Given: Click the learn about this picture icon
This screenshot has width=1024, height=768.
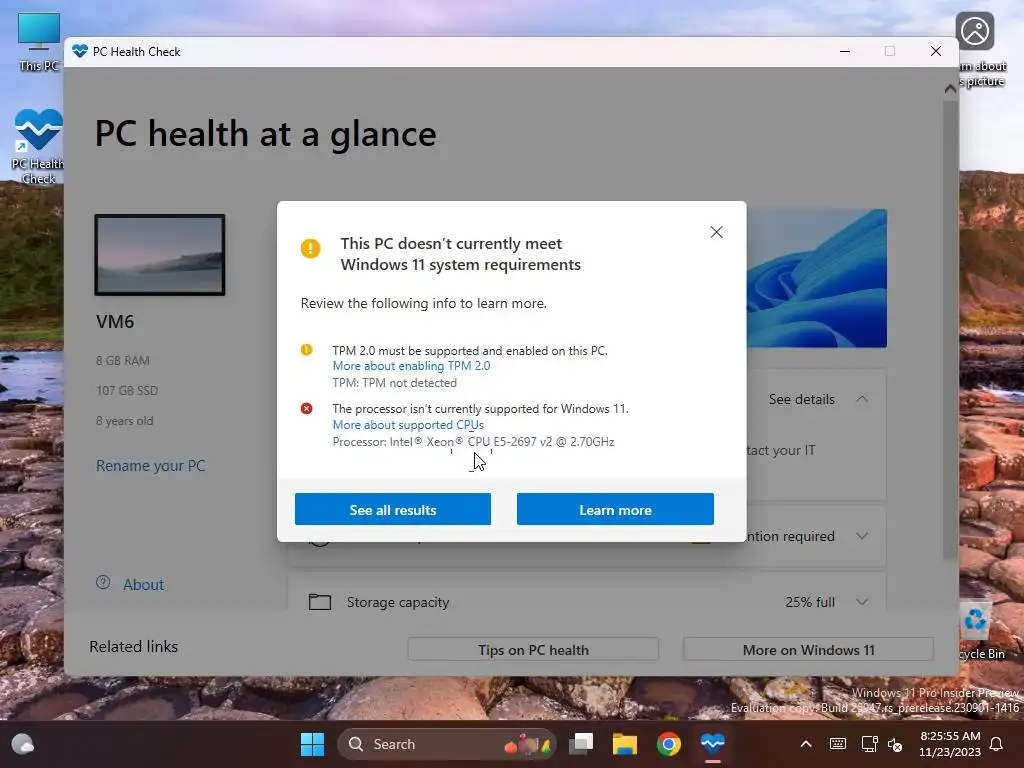Looking at the screenshot, I should [x=975, y=31].
